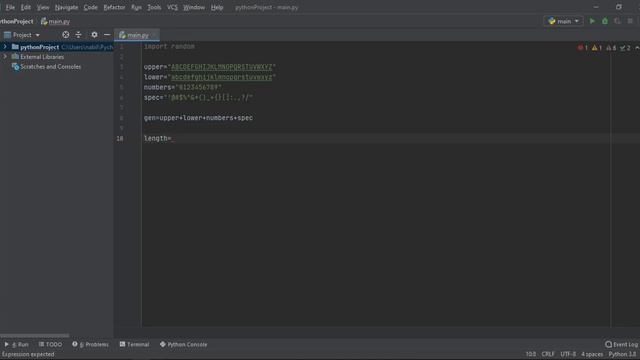This screenshot has height=360, width=640.
Task: Hide the Project tool window
Action: click(x=107, y=35)
